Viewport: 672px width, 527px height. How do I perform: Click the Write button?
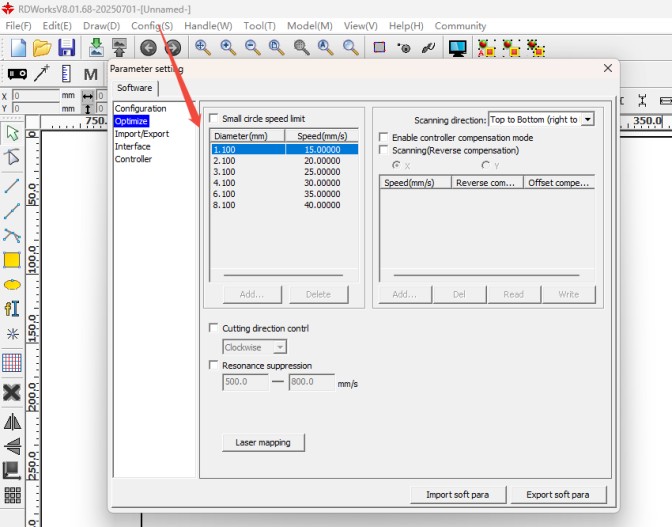pos(569,294)
